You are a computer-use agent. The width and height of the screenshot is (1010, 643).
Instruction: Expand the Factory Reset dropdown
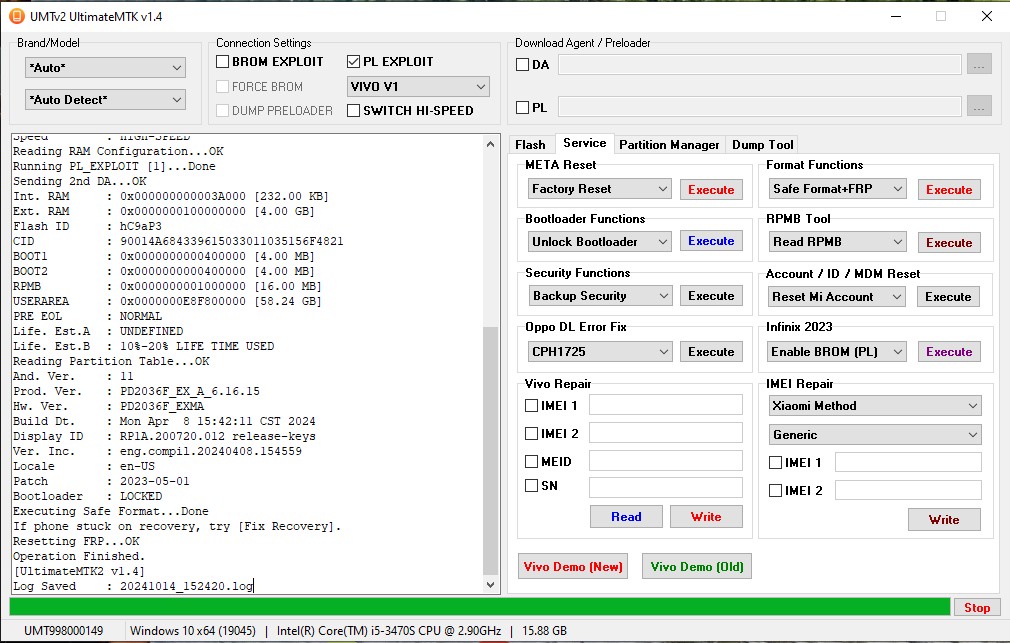click(600, 189)
